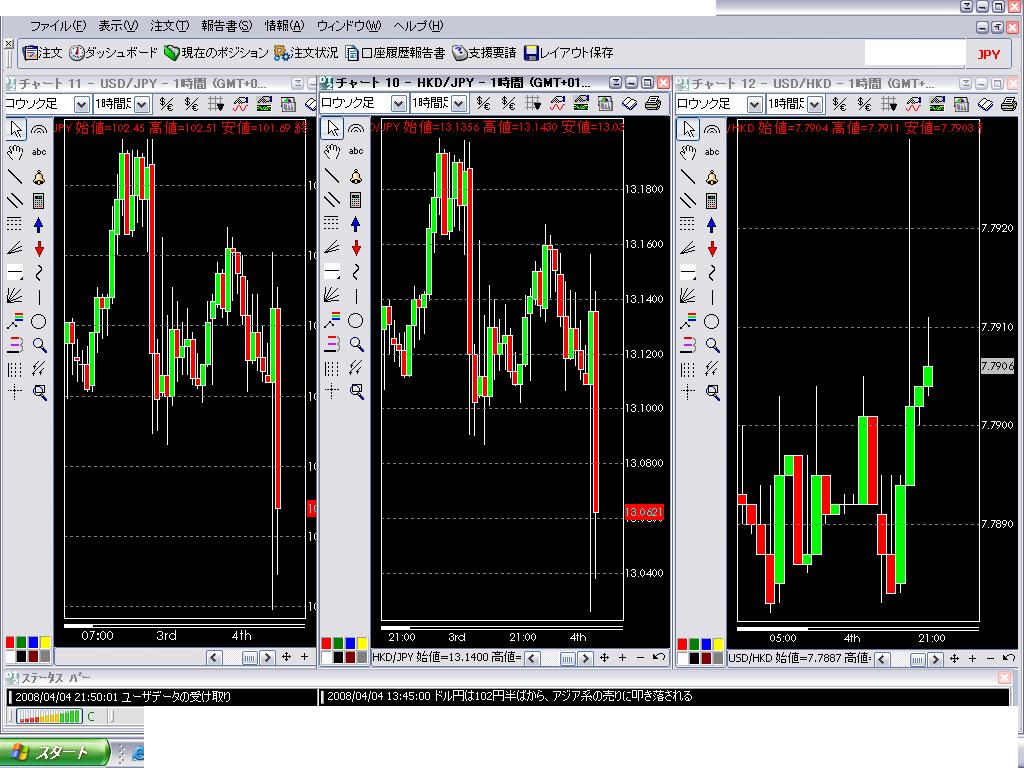Select horizontal dotted lines tool in USD/JPY chart

pos(15,225)
